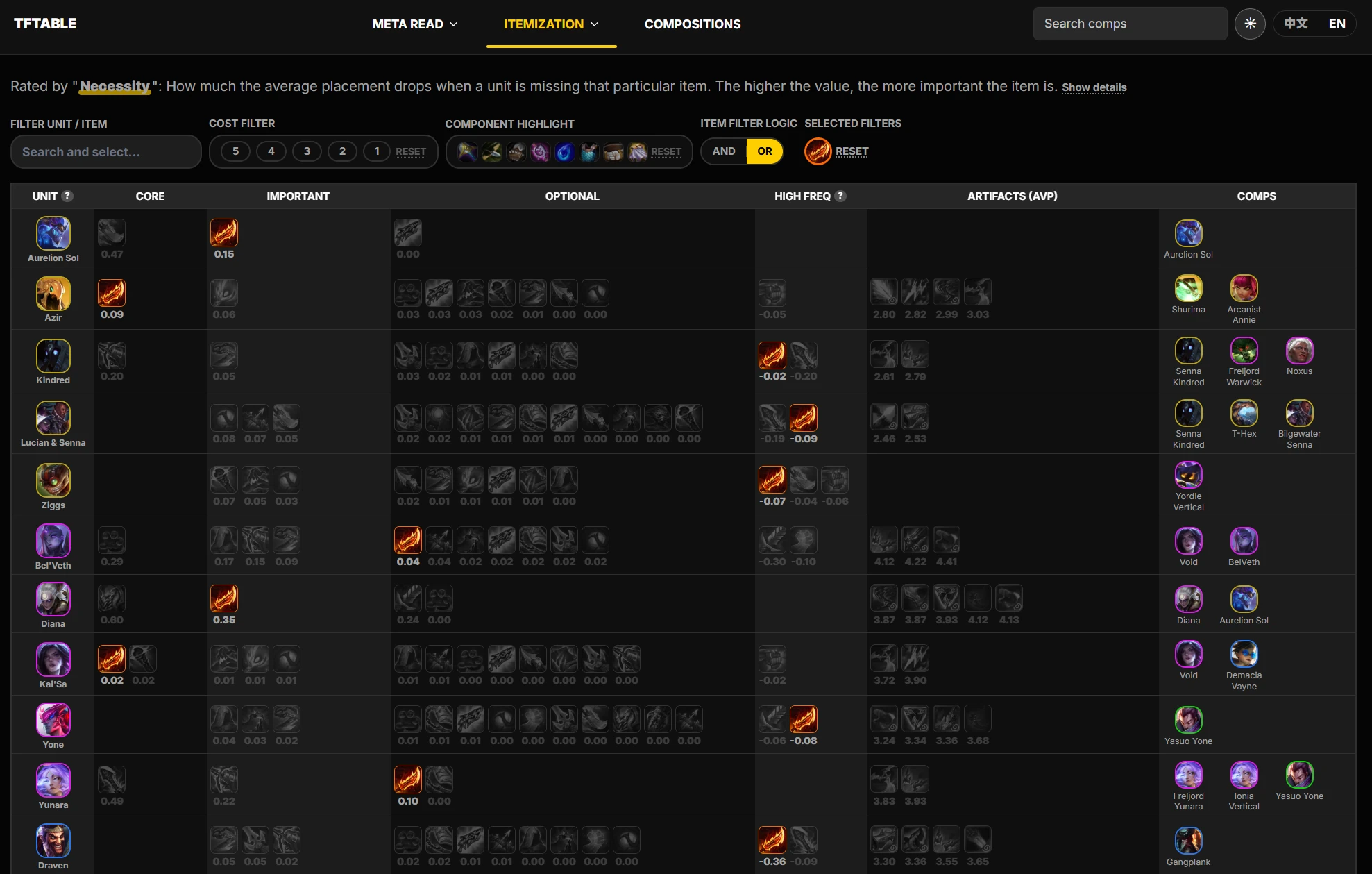
Task: Open the Yordle Vertical comp icon
Action: click(x=1189, y=476)
